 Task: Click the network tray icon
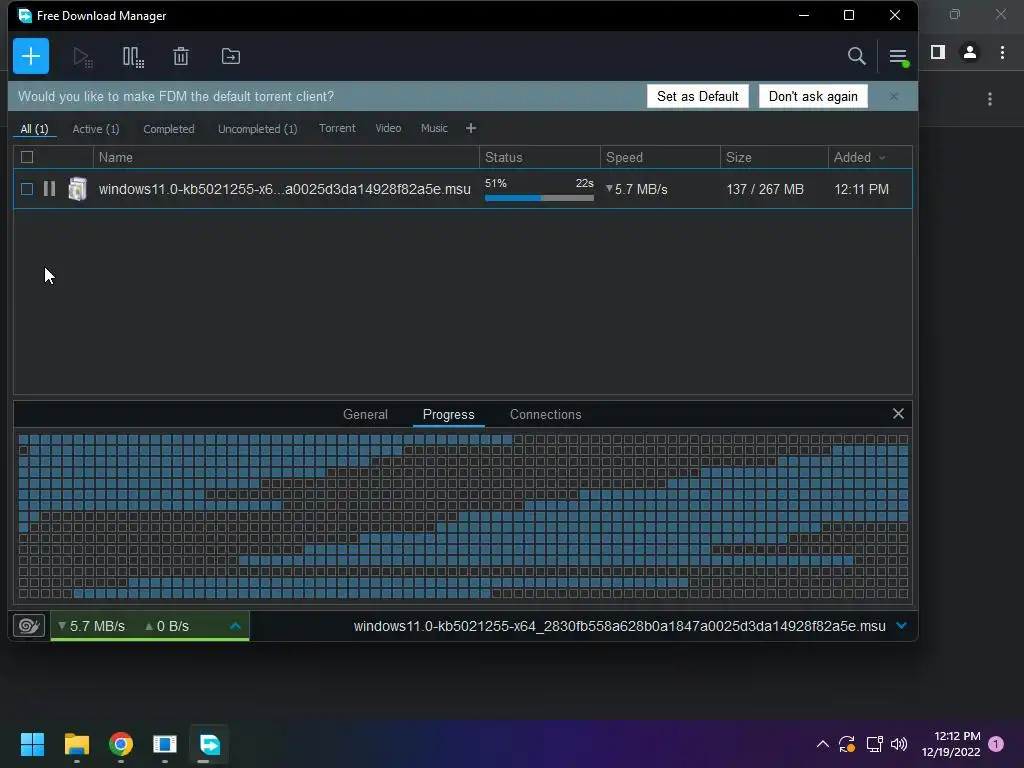pos(874,744)
